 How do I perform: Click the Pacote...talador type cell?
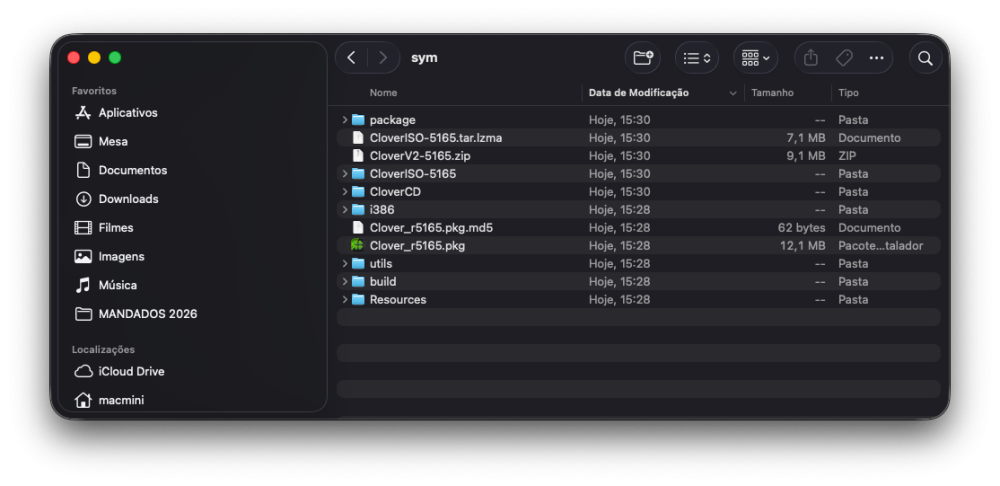[x=880, y=246]
